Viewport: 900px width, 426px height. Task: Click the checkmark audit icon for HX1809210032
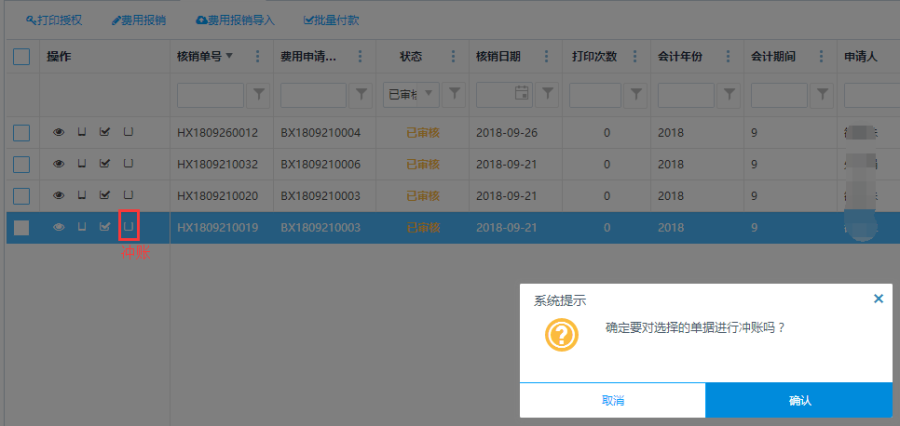pos(104,163)
